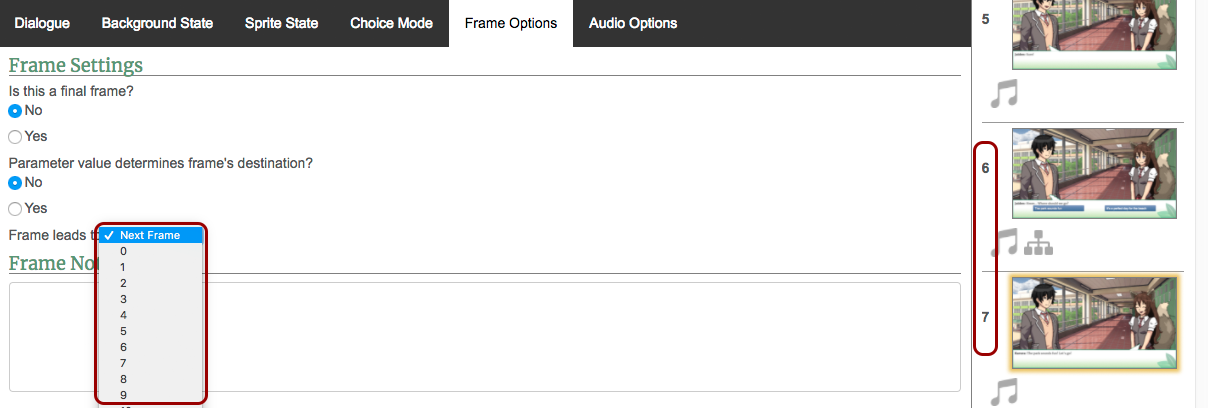Click music note icon below frame 5
The image size is (1208, 408).
pos(1004,95)
